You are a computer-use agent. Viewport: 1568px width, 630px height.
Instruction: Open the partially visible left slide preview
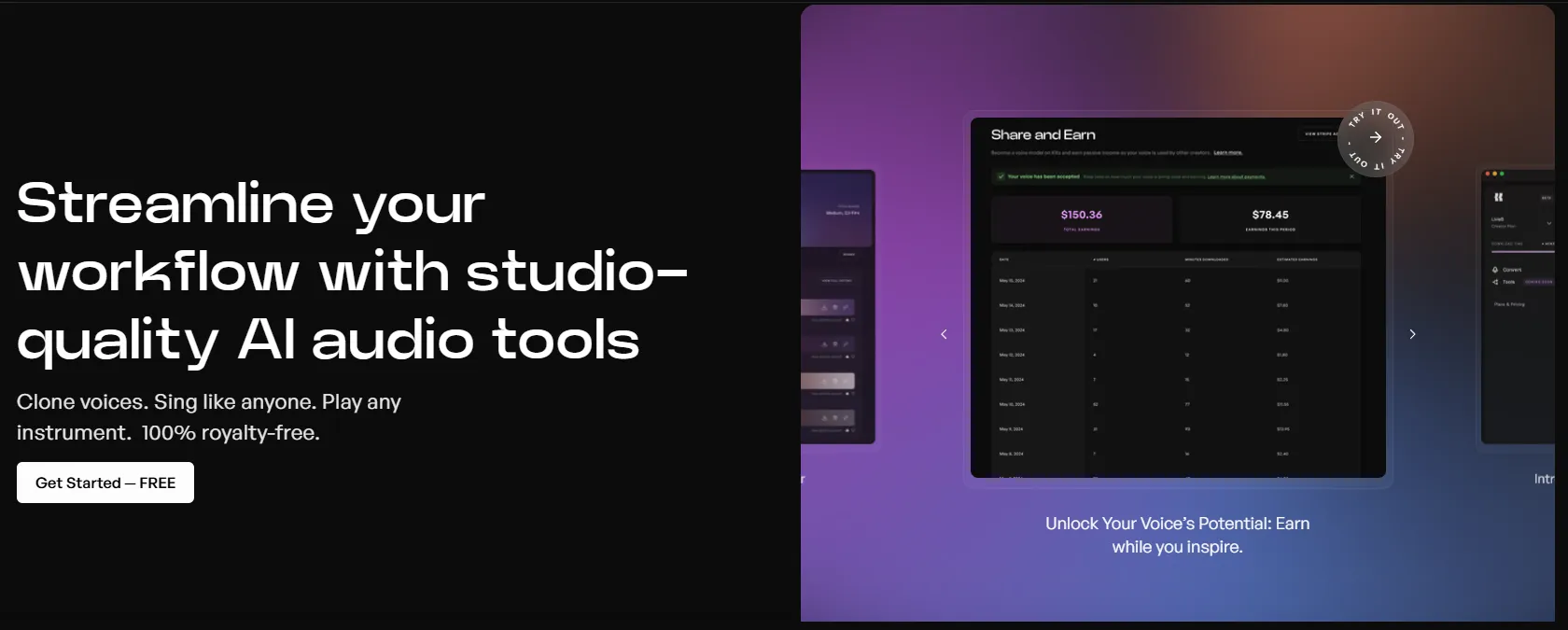[838, 306]
